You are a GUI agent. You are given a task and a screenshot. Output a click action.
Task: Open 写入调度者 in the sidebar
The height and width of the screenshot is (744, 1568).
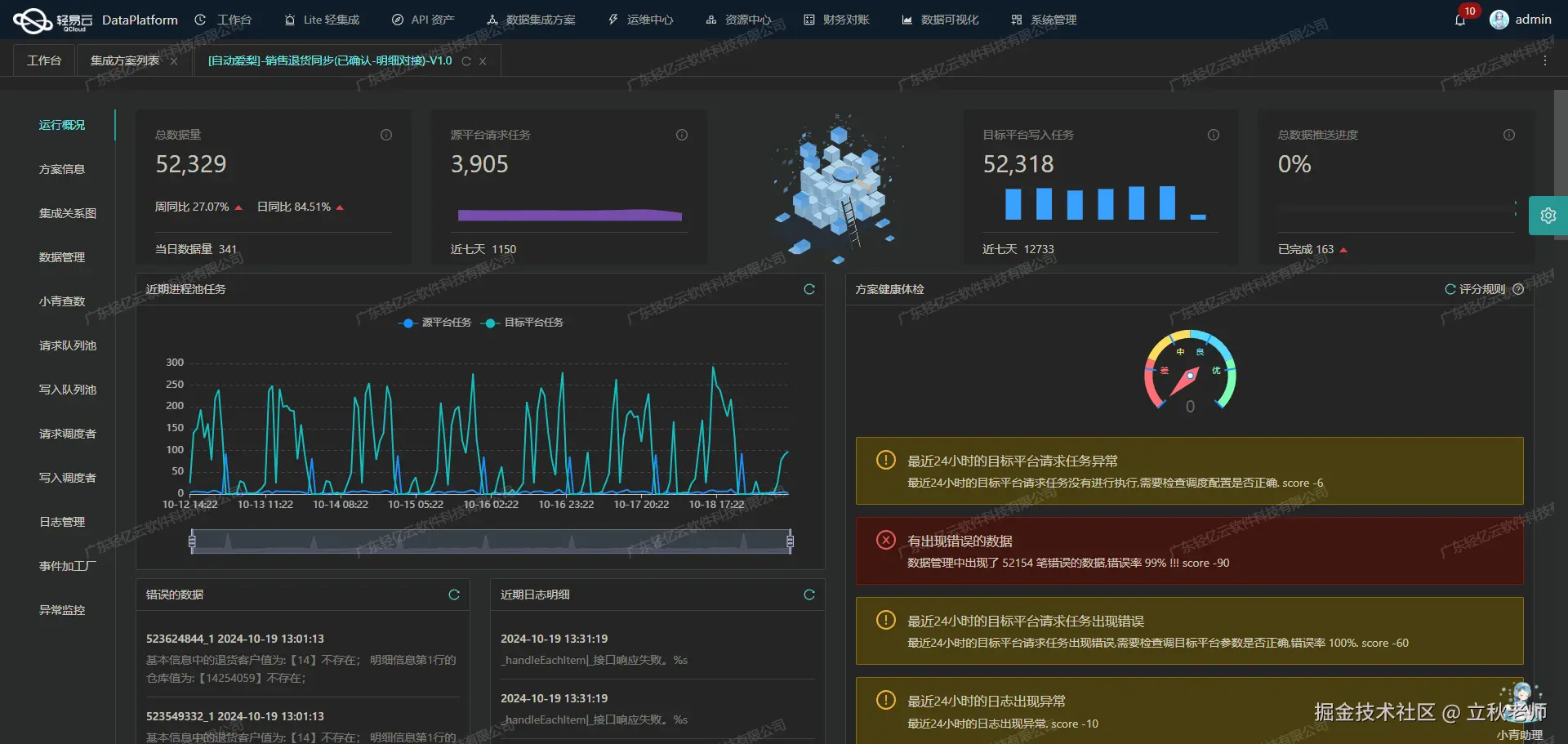68,478
